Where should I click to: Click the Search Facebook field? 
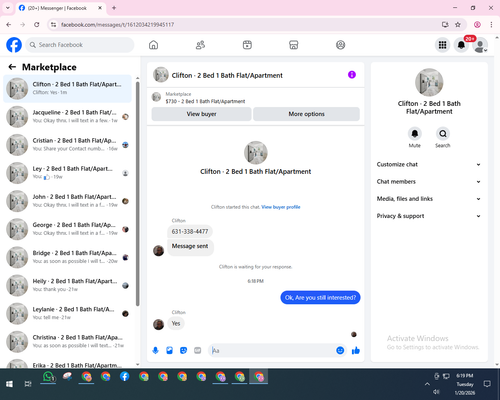[x=80, y=45]
